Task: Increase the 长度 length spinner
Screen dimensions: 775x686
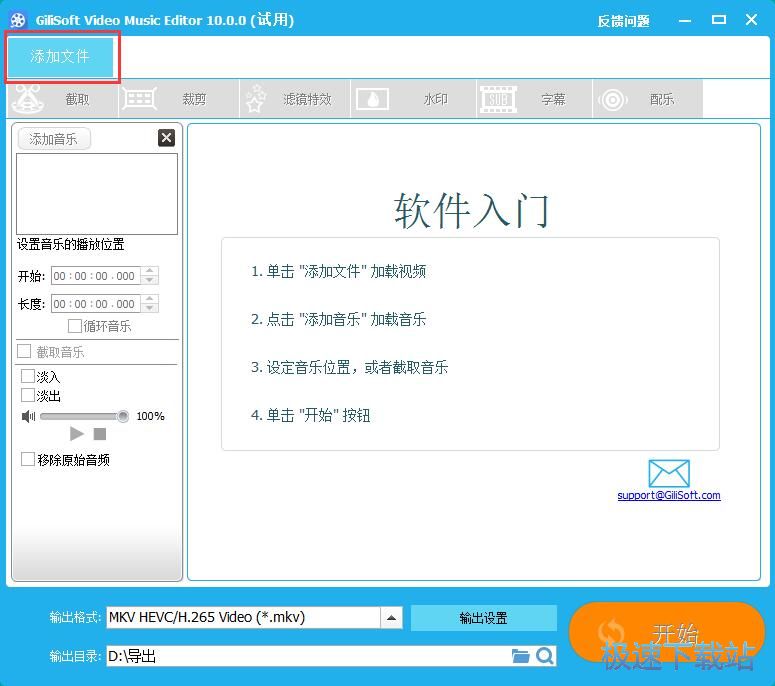Action: tap(150, 299)
